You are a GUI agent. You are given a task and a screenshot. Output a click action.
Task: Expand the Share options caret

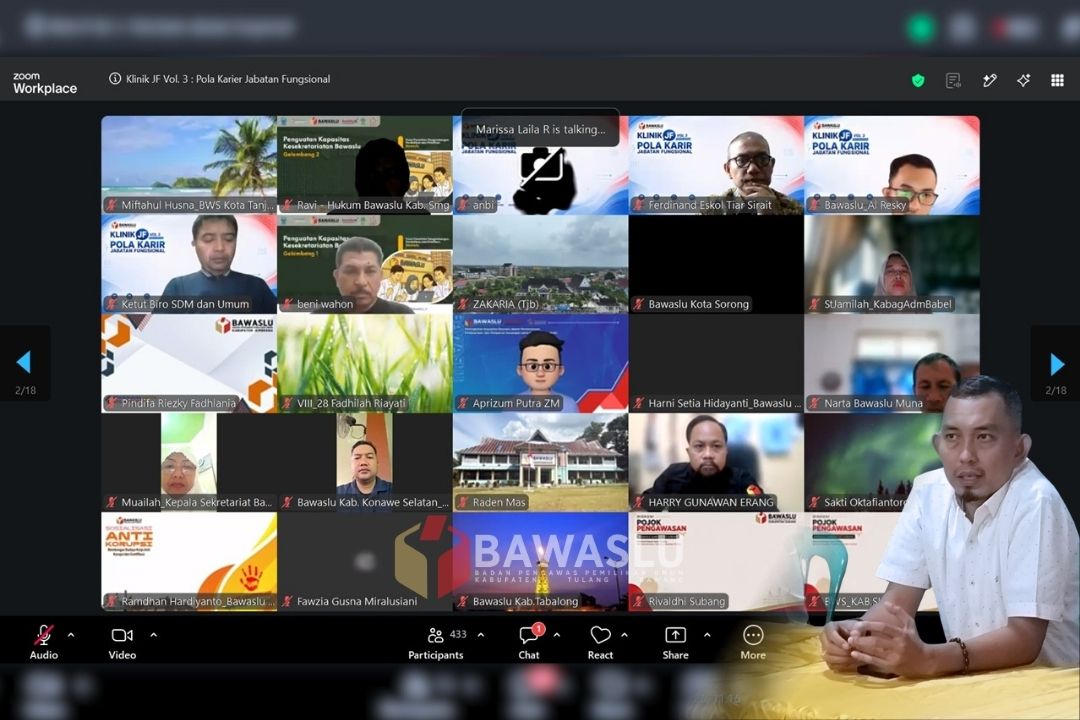pyautogui.click(x=707, y=635)
